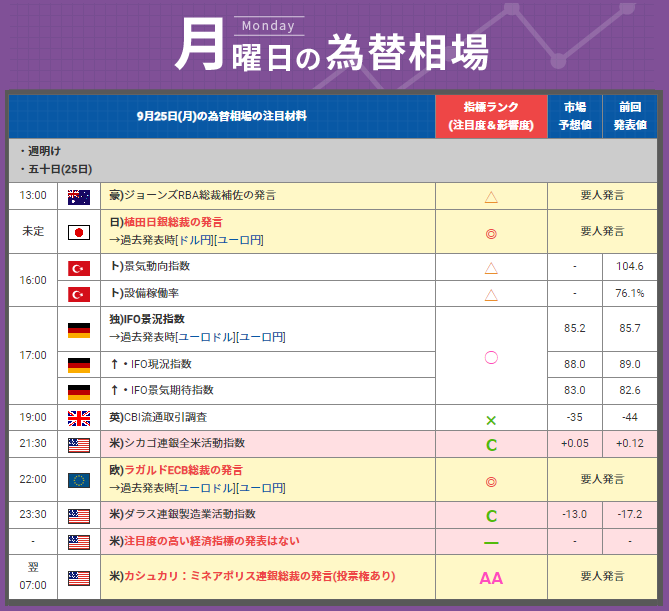The height and width of the screenshot is (611, 669).
Task: Click the US flag in 23:30 row
Action: [x=79, y=516]
